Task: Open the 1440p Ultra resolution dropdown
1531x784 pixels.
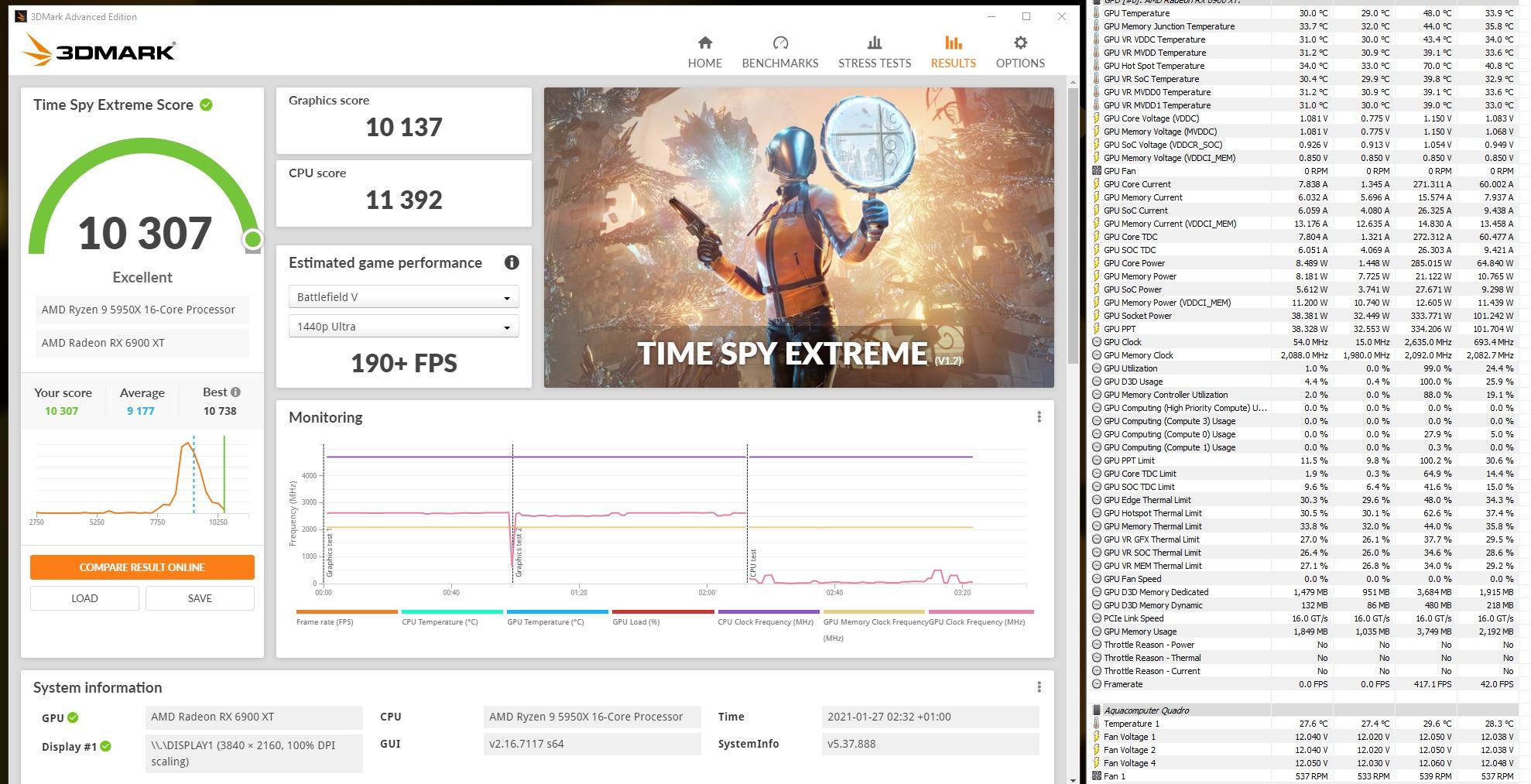Action: [x=403, y=327]
